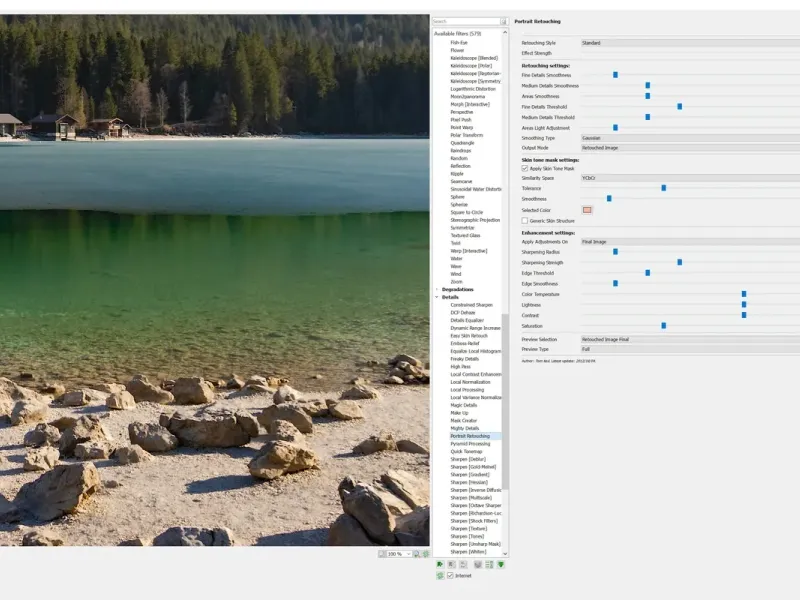This screenshot has width=800, height=600.
Task: Click the gray tag icon in the bottom toolbar
Action: [478, 564]
